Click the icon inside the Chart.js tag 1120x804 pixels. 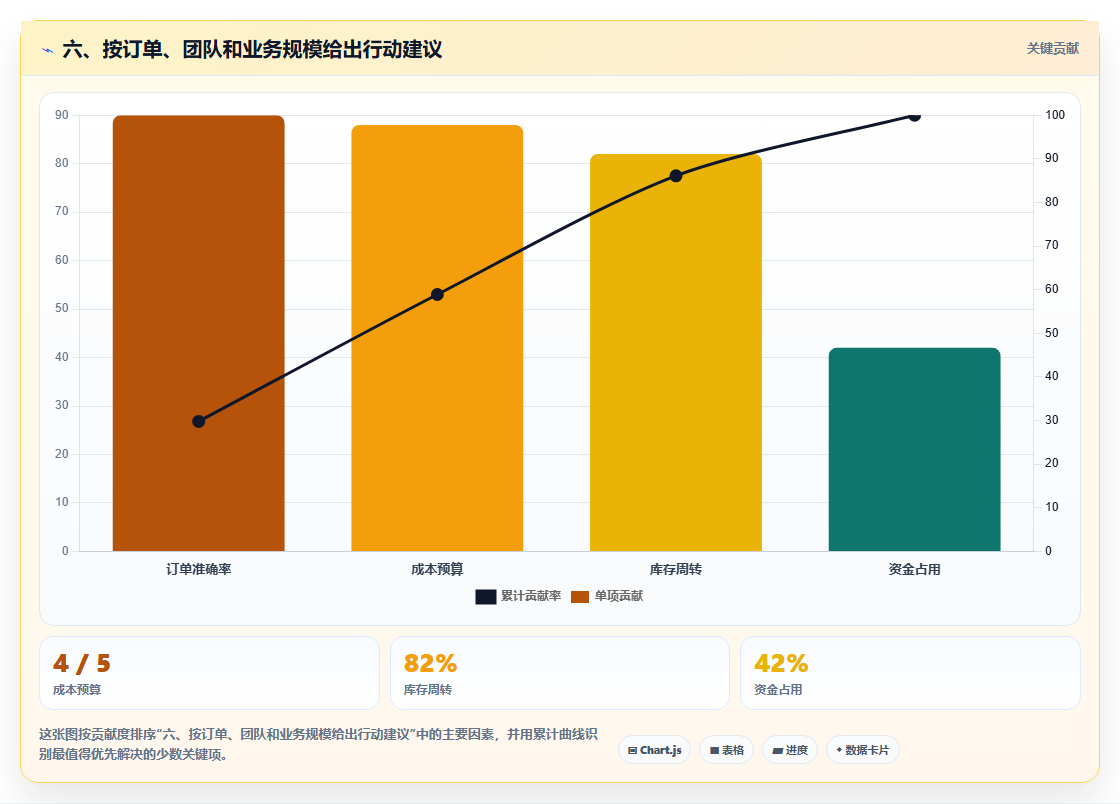point(632,750)
